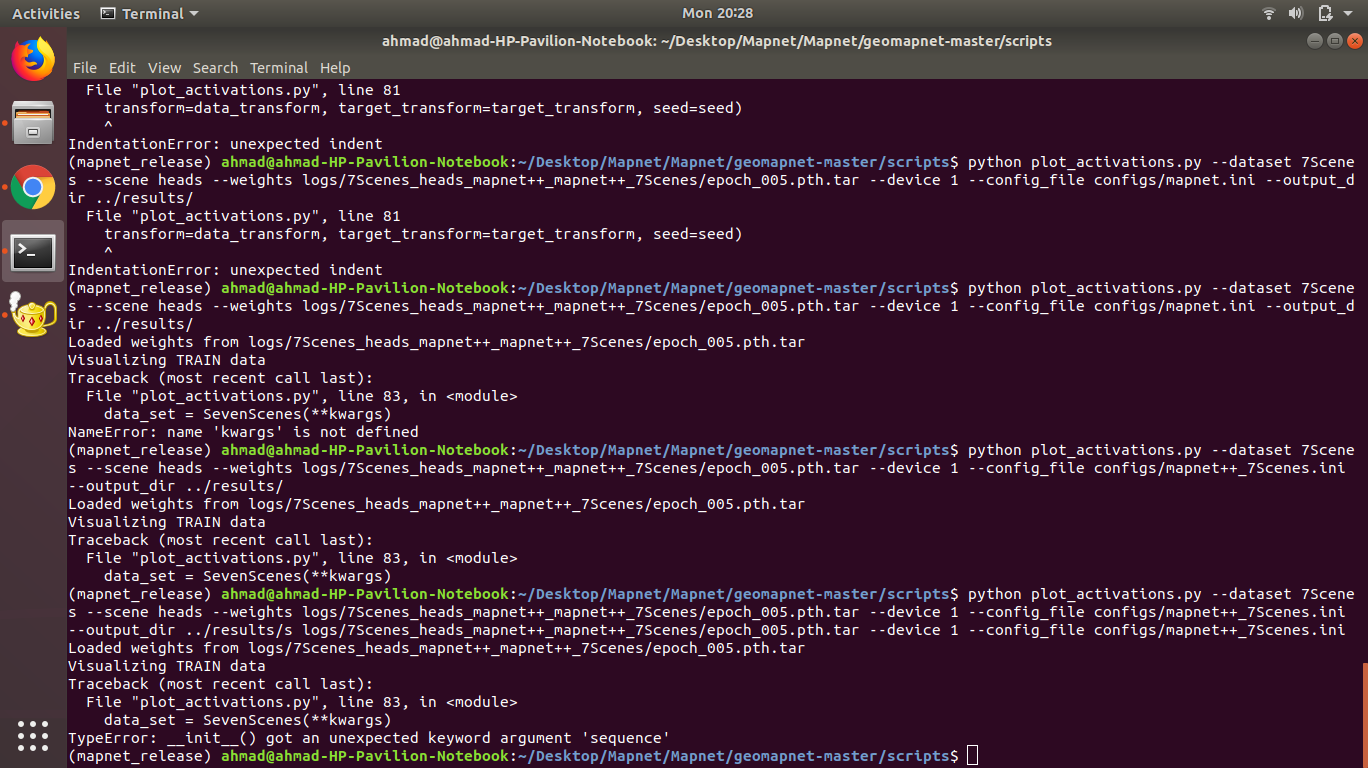This screenshot has height=768, width=1368.
Task: Click the Show Applications grid icon
Action: click(x=33, y=736)
